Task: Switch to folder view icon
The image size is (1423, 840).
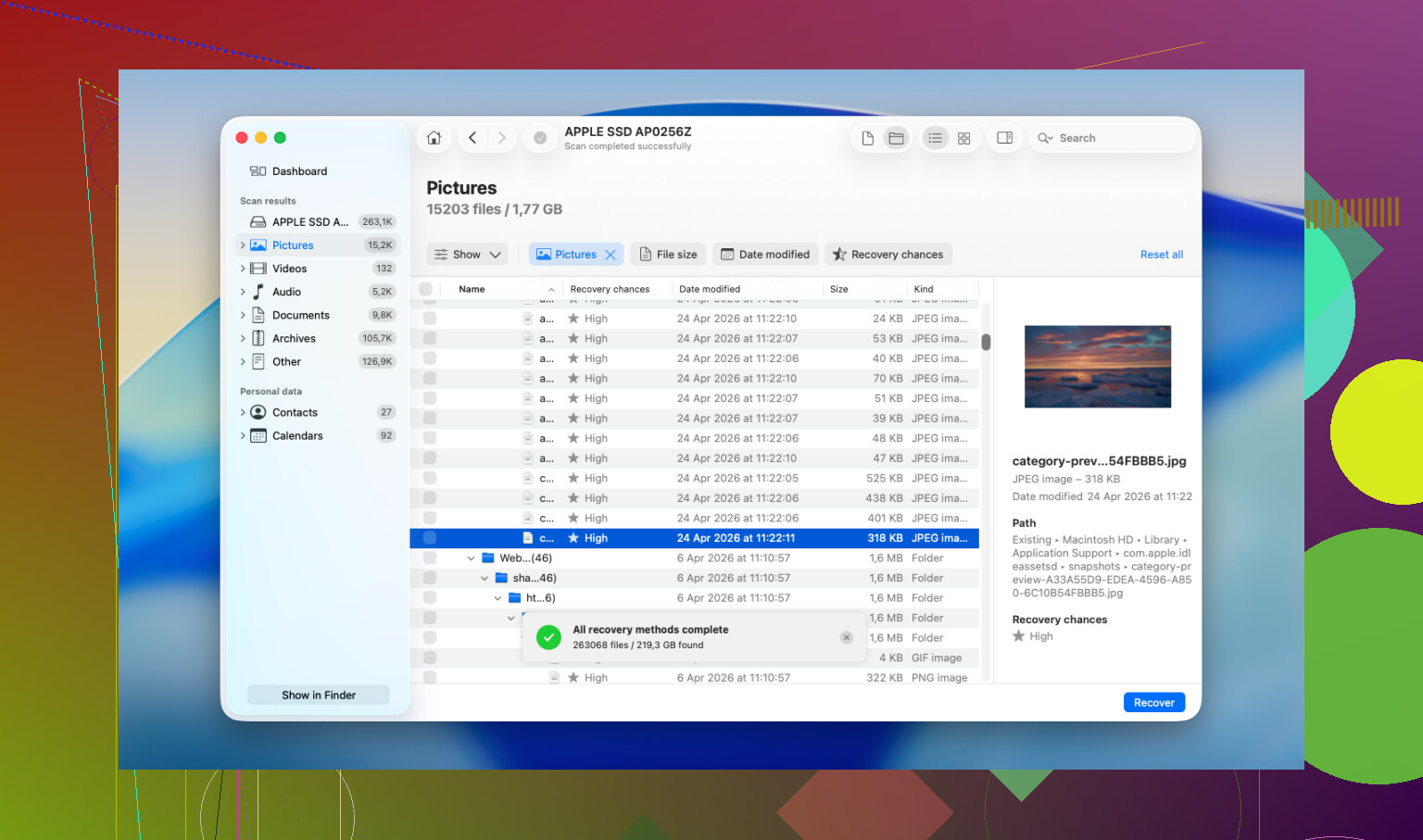Action: [x=896, y=138]
